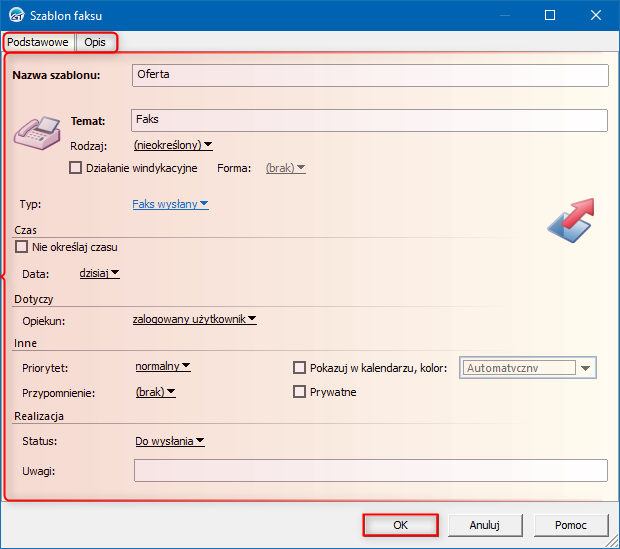Click the Inne section header text
This screenshot has width=620, height=549.
tap(25, 343)
